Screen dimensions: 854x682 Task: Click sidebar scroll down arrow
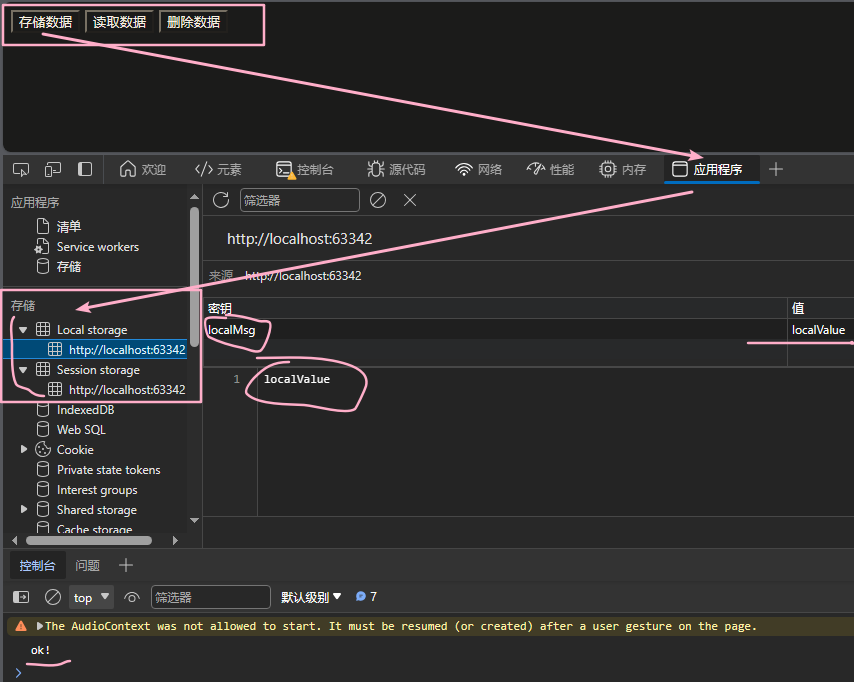point(194,520)
